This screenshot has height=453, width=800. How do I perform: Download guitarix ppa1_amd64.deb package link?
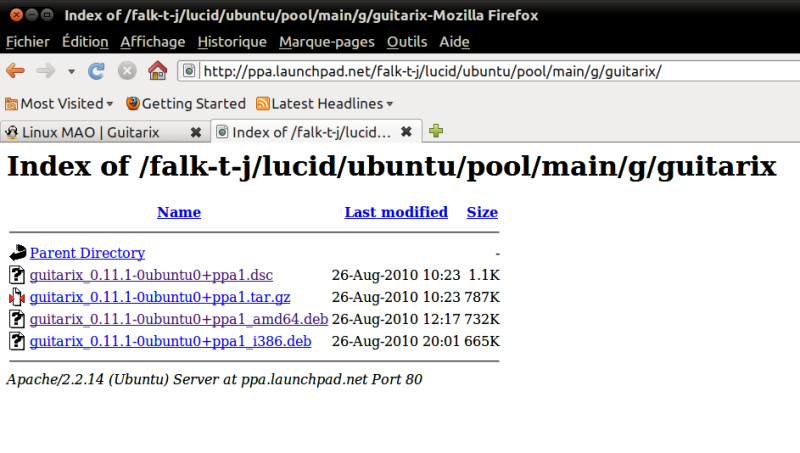click(x=179, y=319)
